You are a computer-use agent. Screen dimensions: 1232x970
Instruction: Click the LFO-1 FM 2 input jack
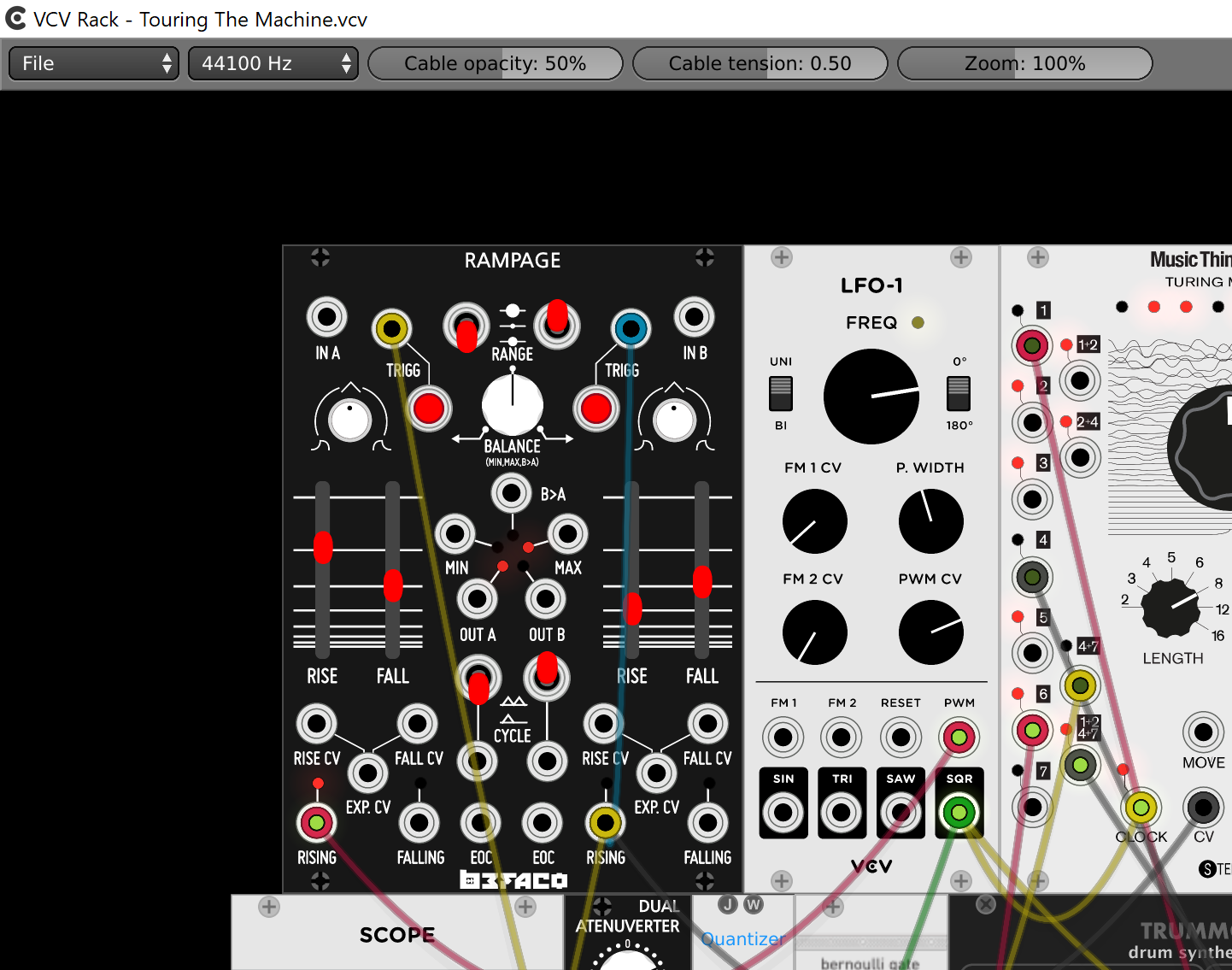tap(842, 737)
